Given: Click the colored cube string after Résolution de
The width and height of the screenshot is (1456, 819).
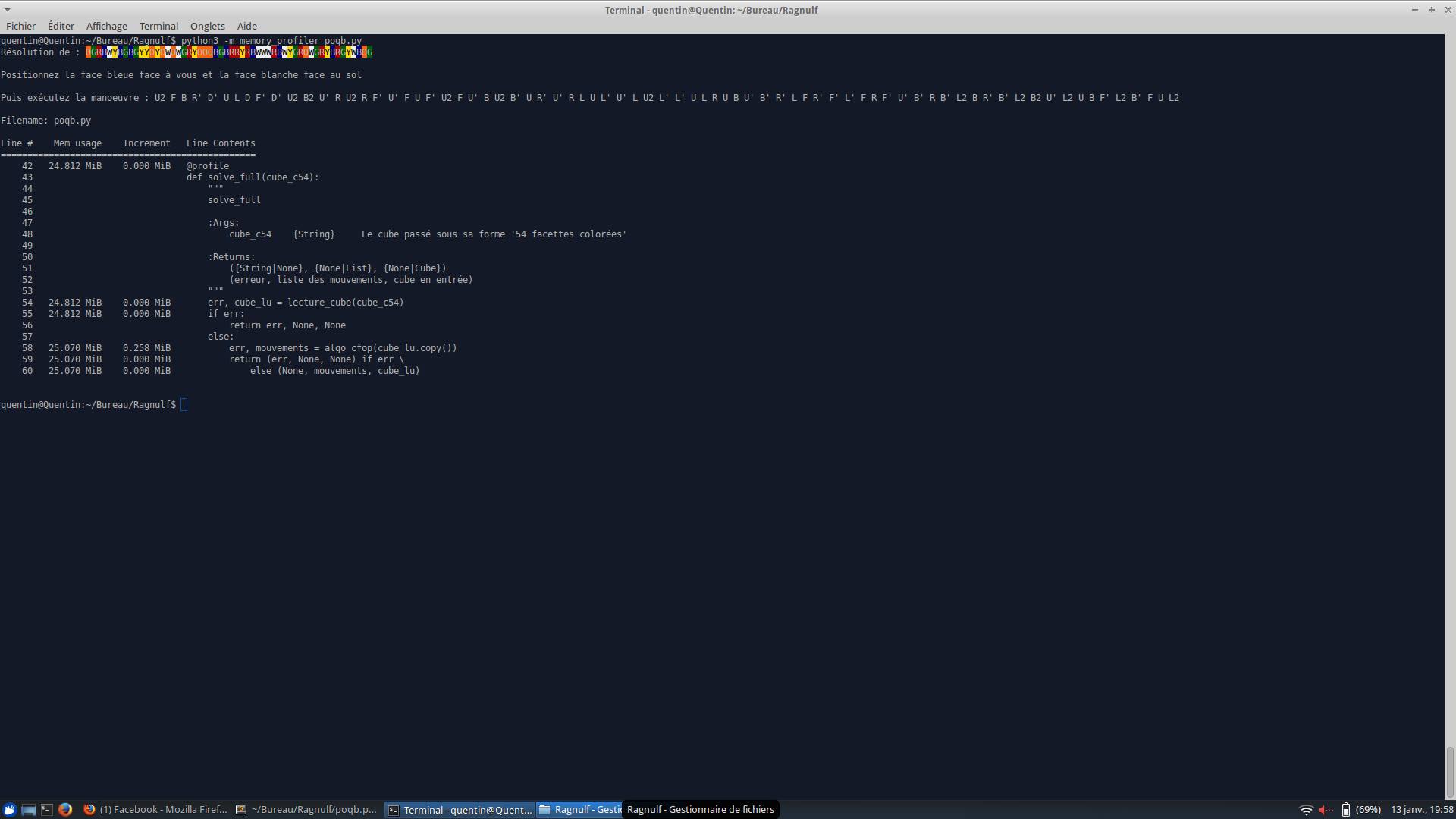Looking at the screenshot, I should click(229, 52).
